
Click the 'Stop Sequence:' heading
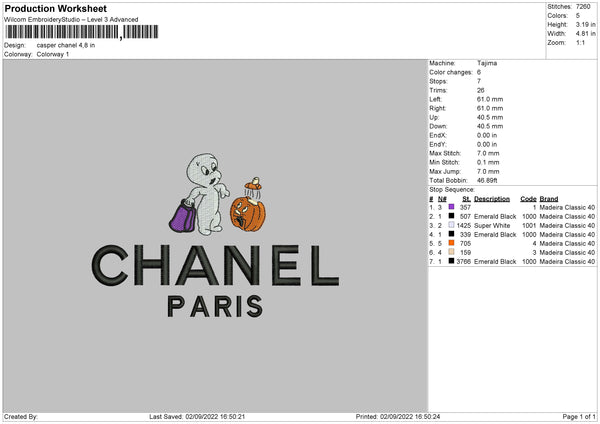pyautogui.click(x=452, y=190)
